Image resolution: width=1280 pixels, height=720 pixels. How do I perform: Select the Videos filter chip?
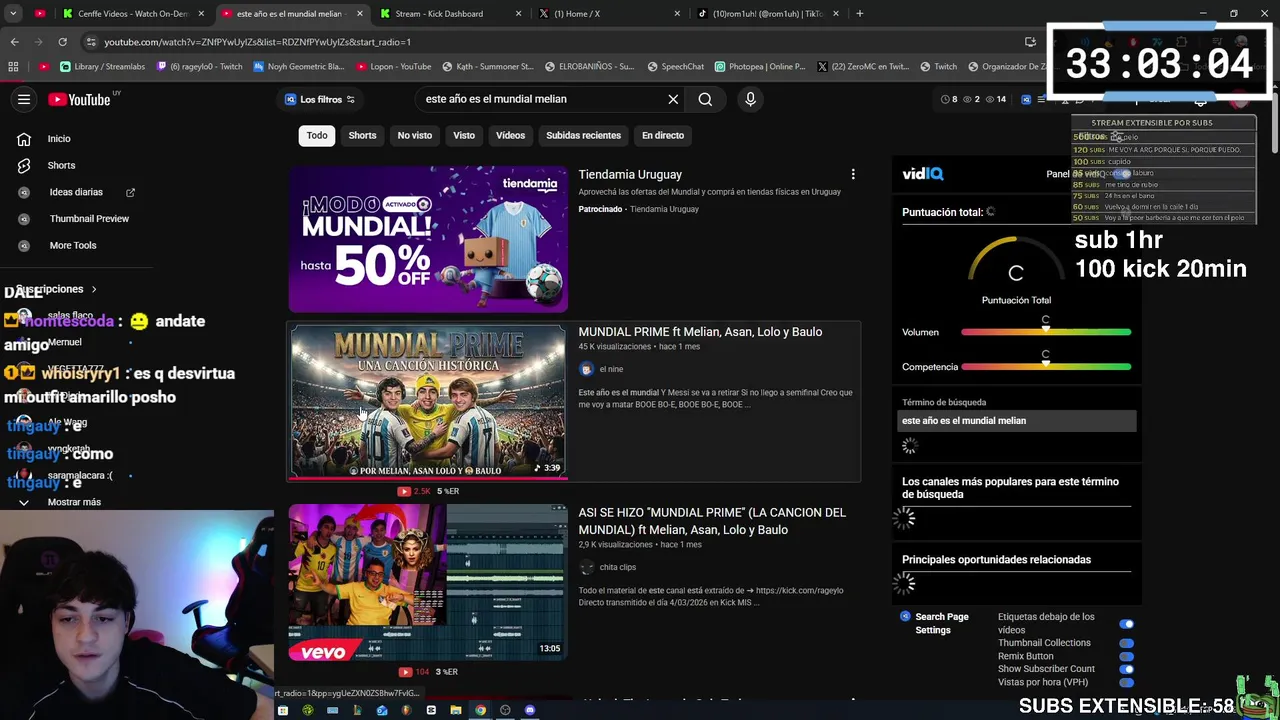[510, 135]
